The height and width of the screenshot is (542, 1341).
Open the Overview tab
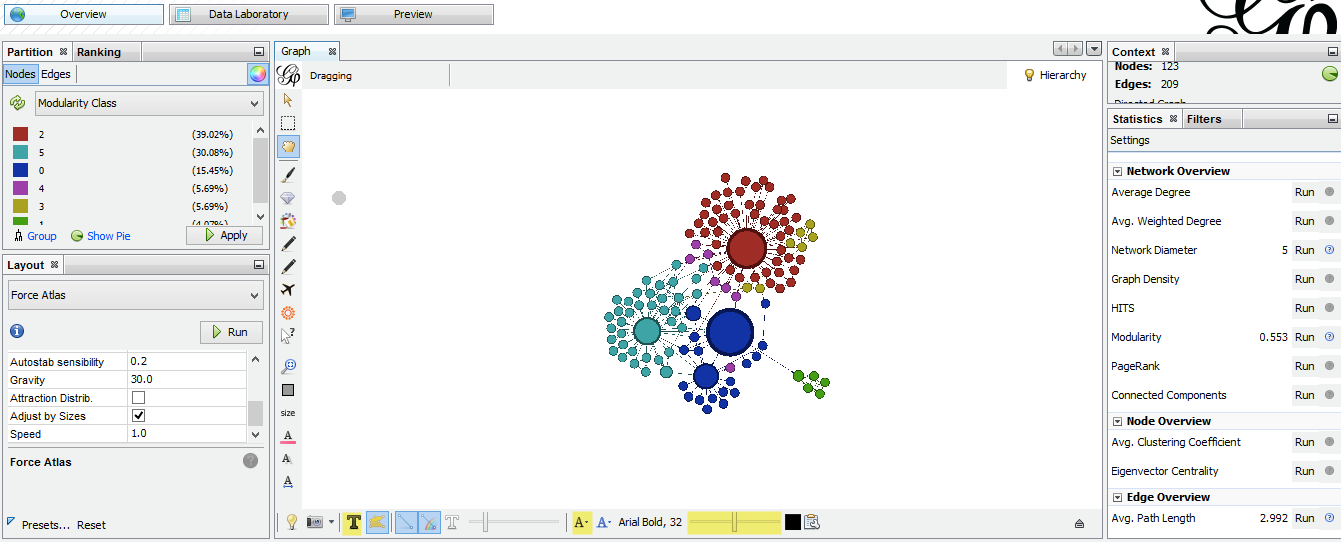[83, 14]
